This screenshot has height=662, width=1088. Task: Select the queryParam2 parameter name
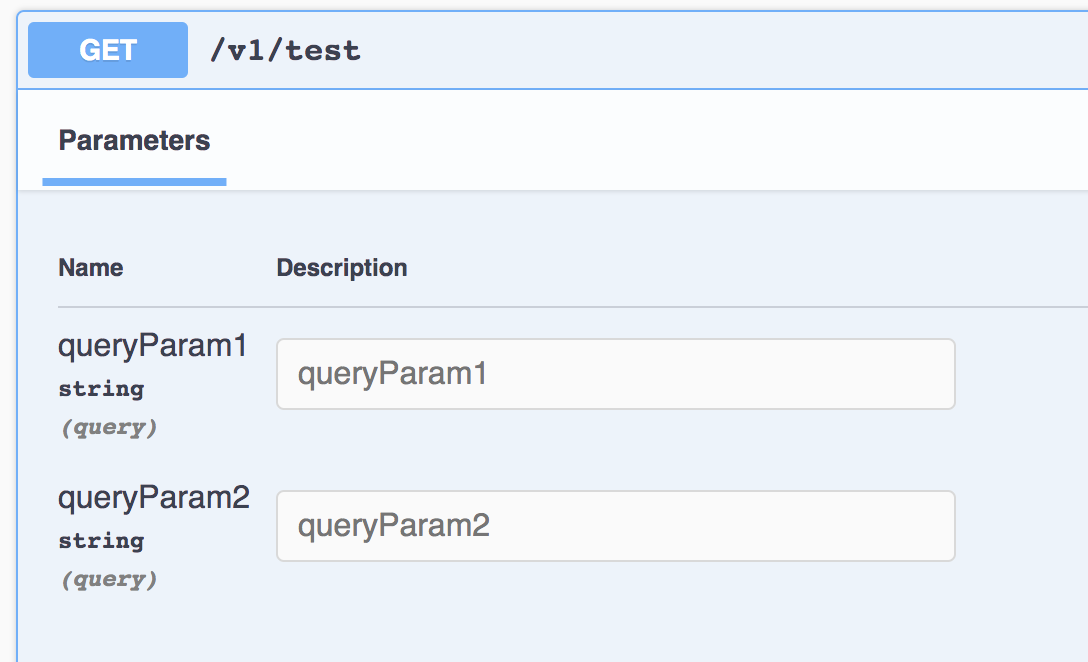click(x=152, y=497)
